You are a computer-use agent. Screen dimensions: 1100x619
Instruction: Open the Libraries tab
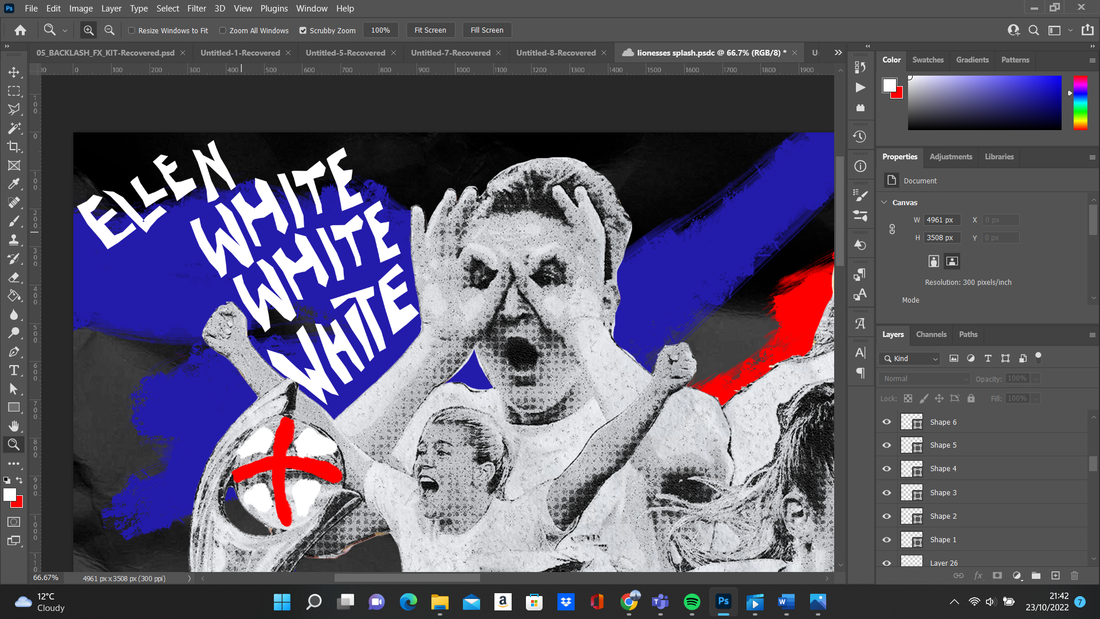(x=999, y=157)
